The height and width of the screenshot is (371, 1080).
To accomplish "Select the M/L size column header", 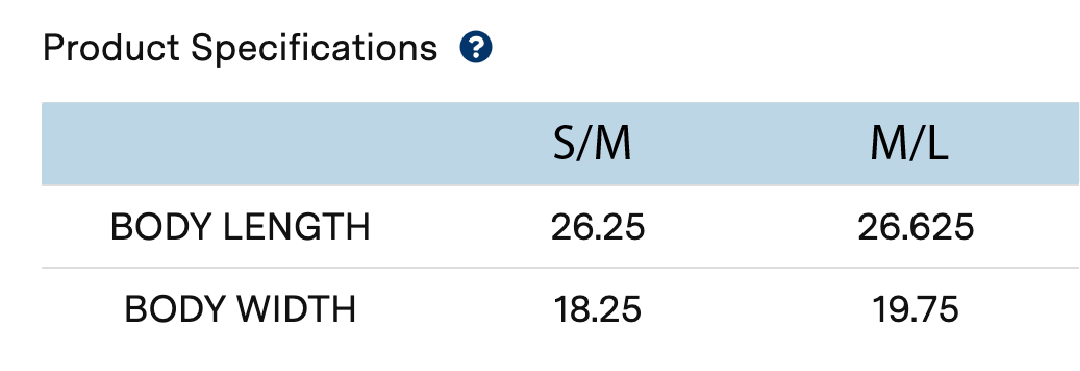I will 910,145.
